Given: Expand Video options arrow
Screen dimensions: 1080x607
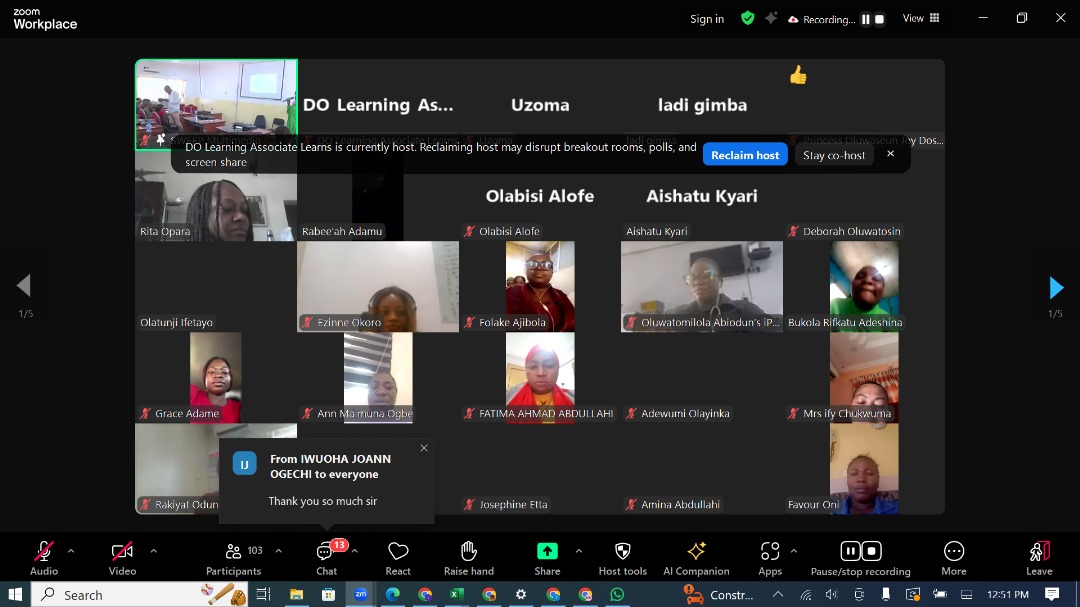Looking at the screenshot, I should [x=153, y=550].
